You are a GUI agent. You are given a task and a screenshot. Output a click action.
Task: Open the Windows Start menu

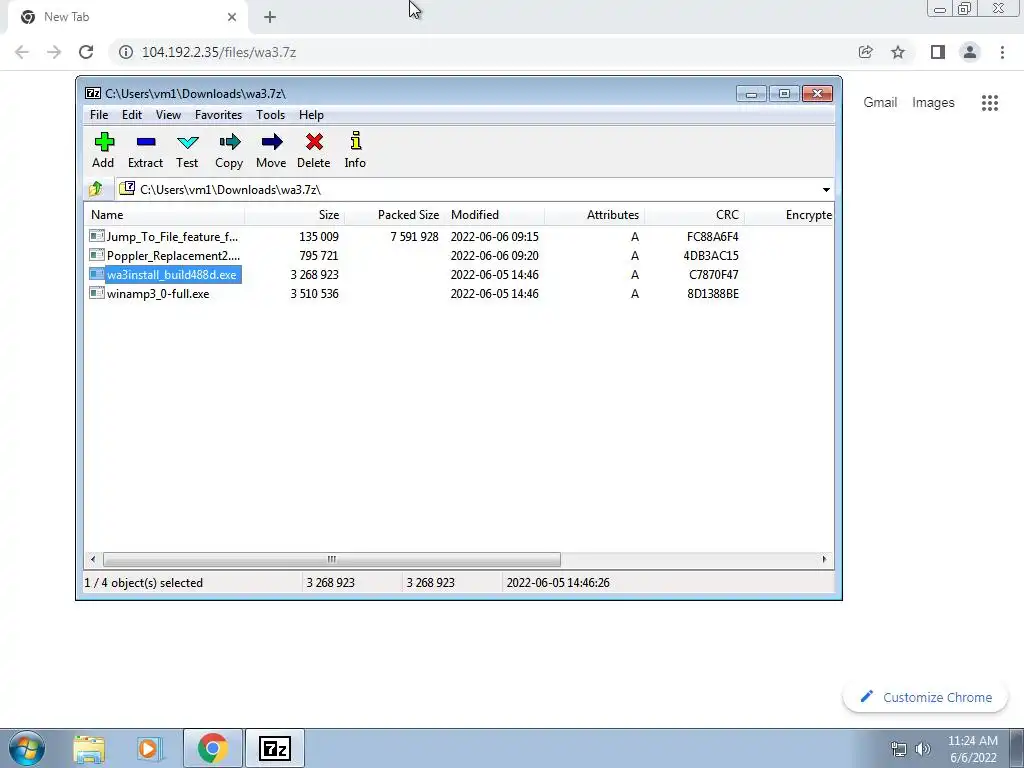26,748
